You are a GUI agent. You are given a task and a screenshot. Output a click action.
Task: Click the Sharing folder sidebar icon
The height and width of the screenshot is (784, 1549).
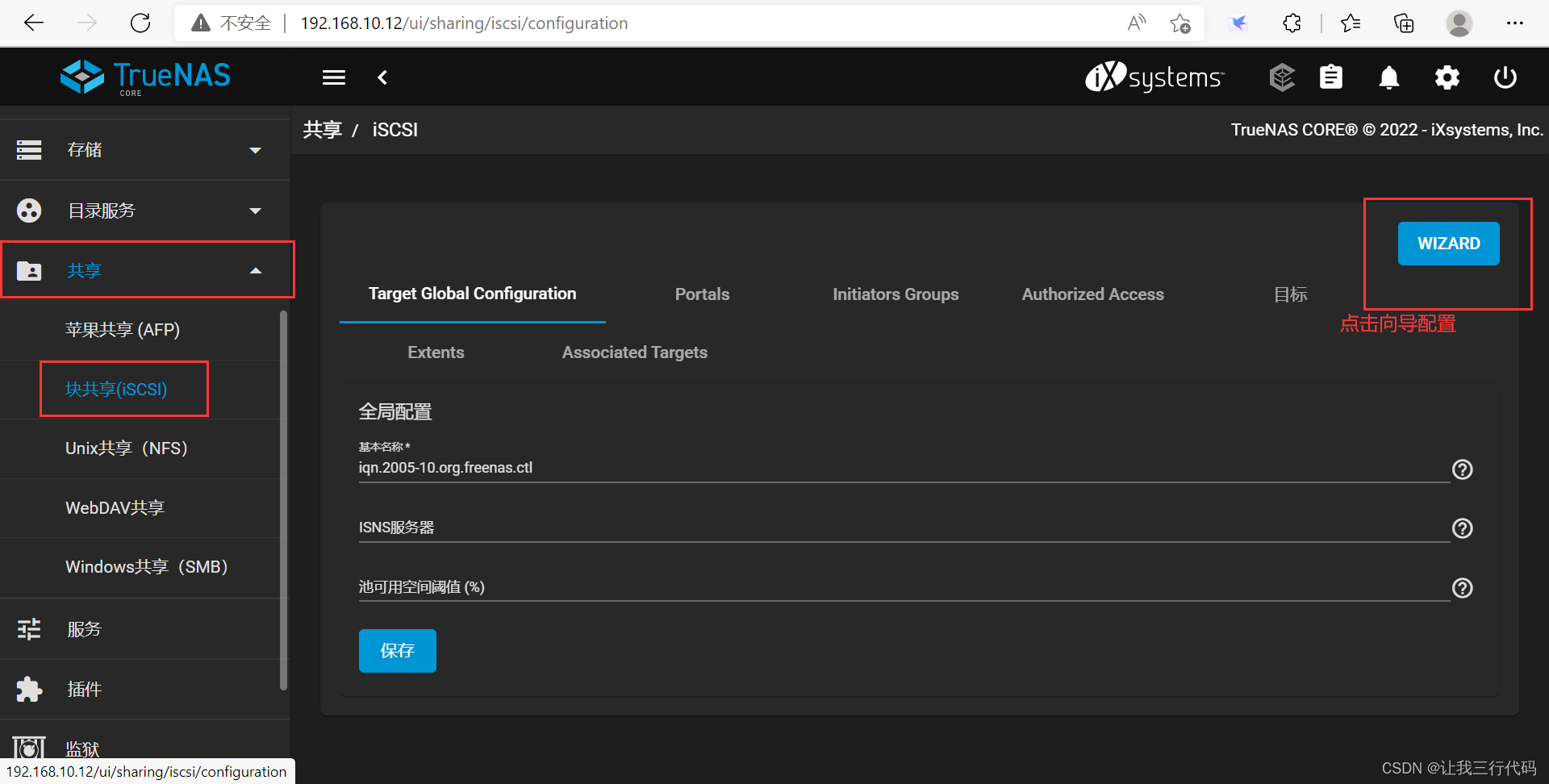pyautogui.click(x=29, y=270)
